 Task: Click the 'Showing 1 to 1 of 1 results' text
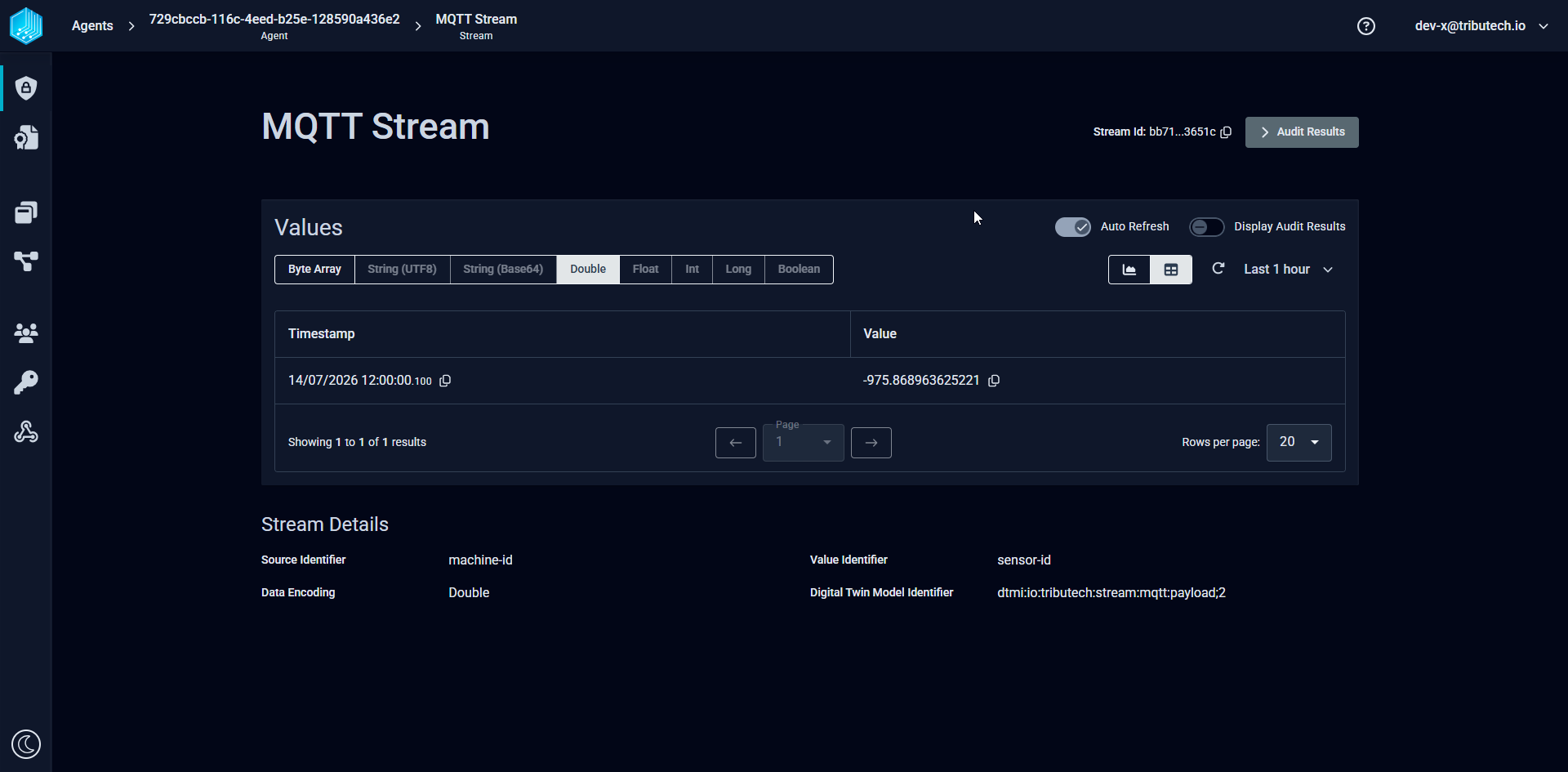[x=357, y=443]
